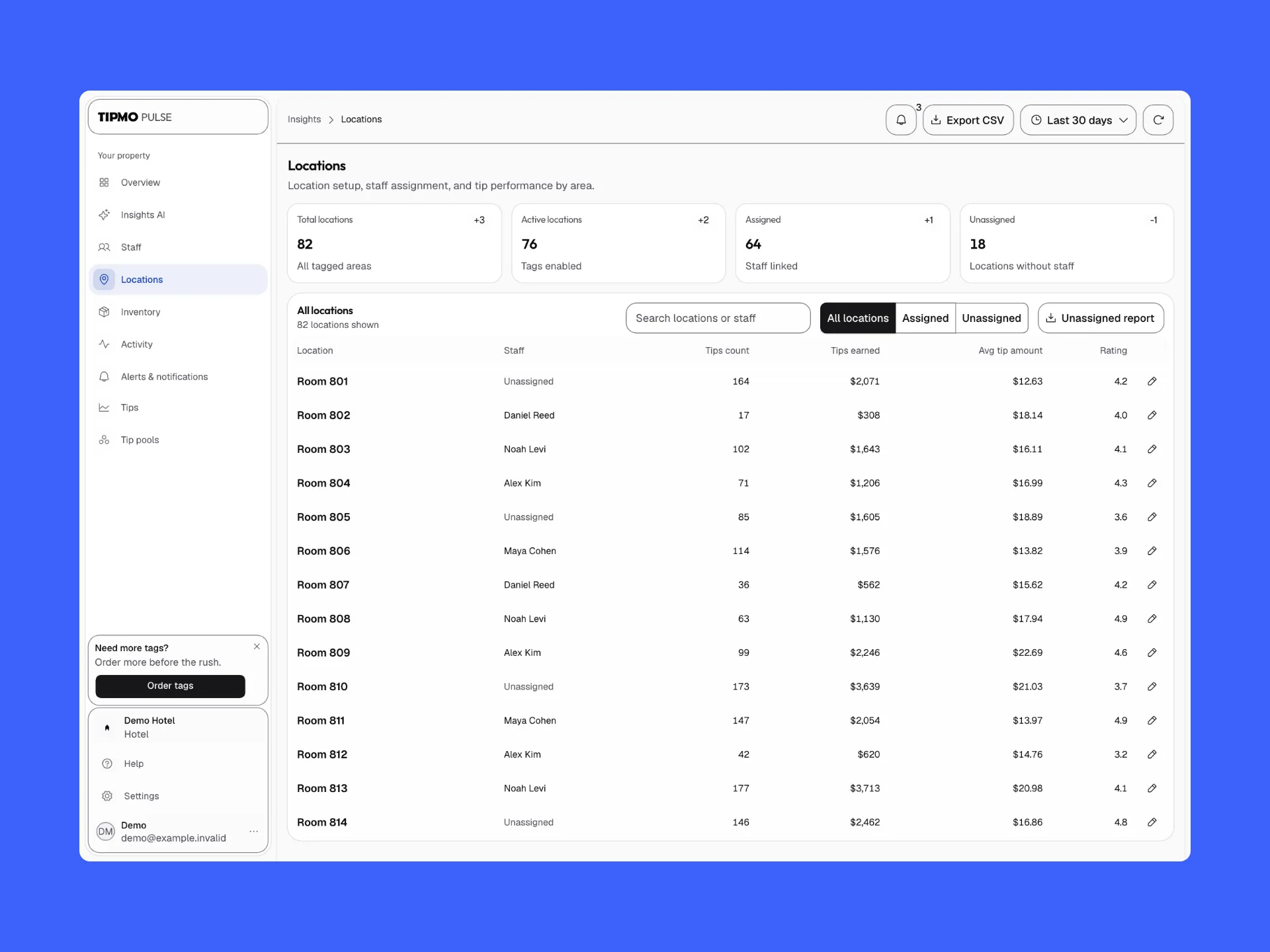Edit Room 807 using the pencil icon
The image size is (1270, 952).
coord(1152,585)
